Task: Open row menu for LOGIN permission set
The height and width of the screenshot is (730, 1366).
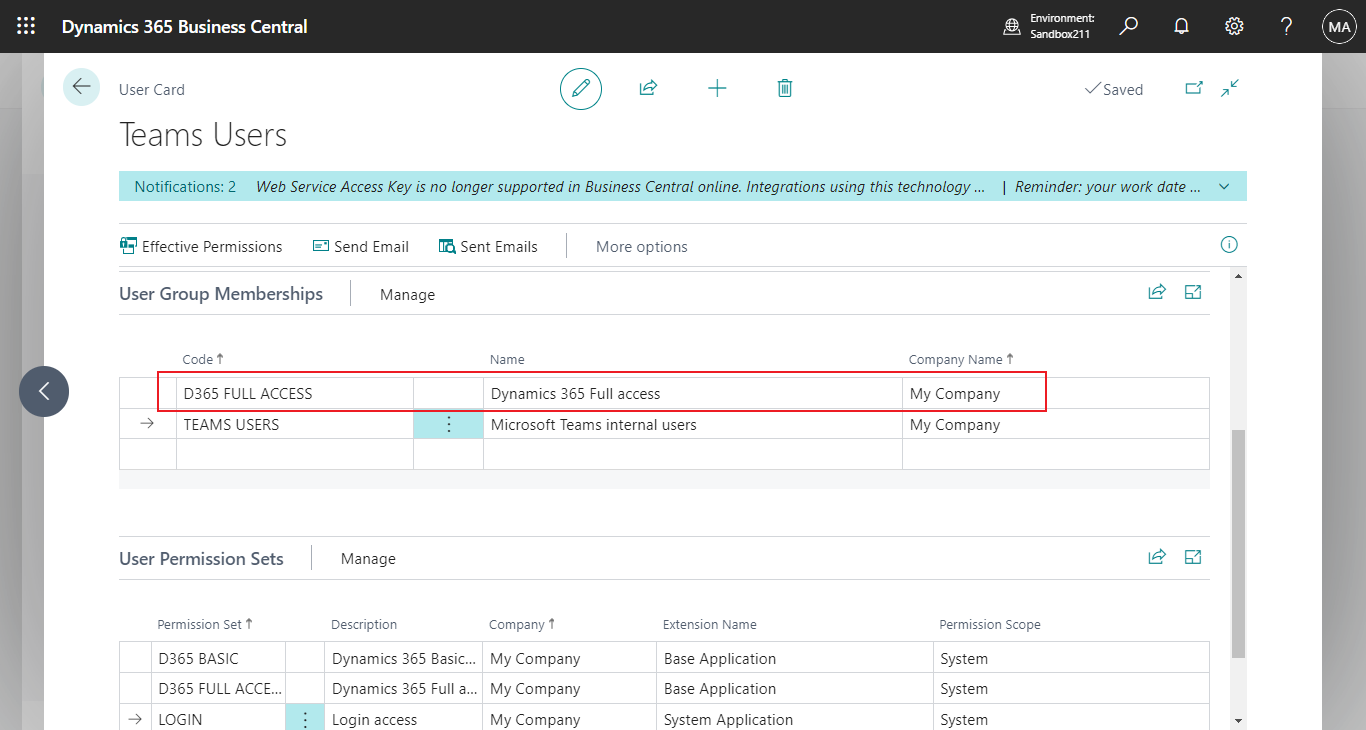Action: [x=305, y=719]
